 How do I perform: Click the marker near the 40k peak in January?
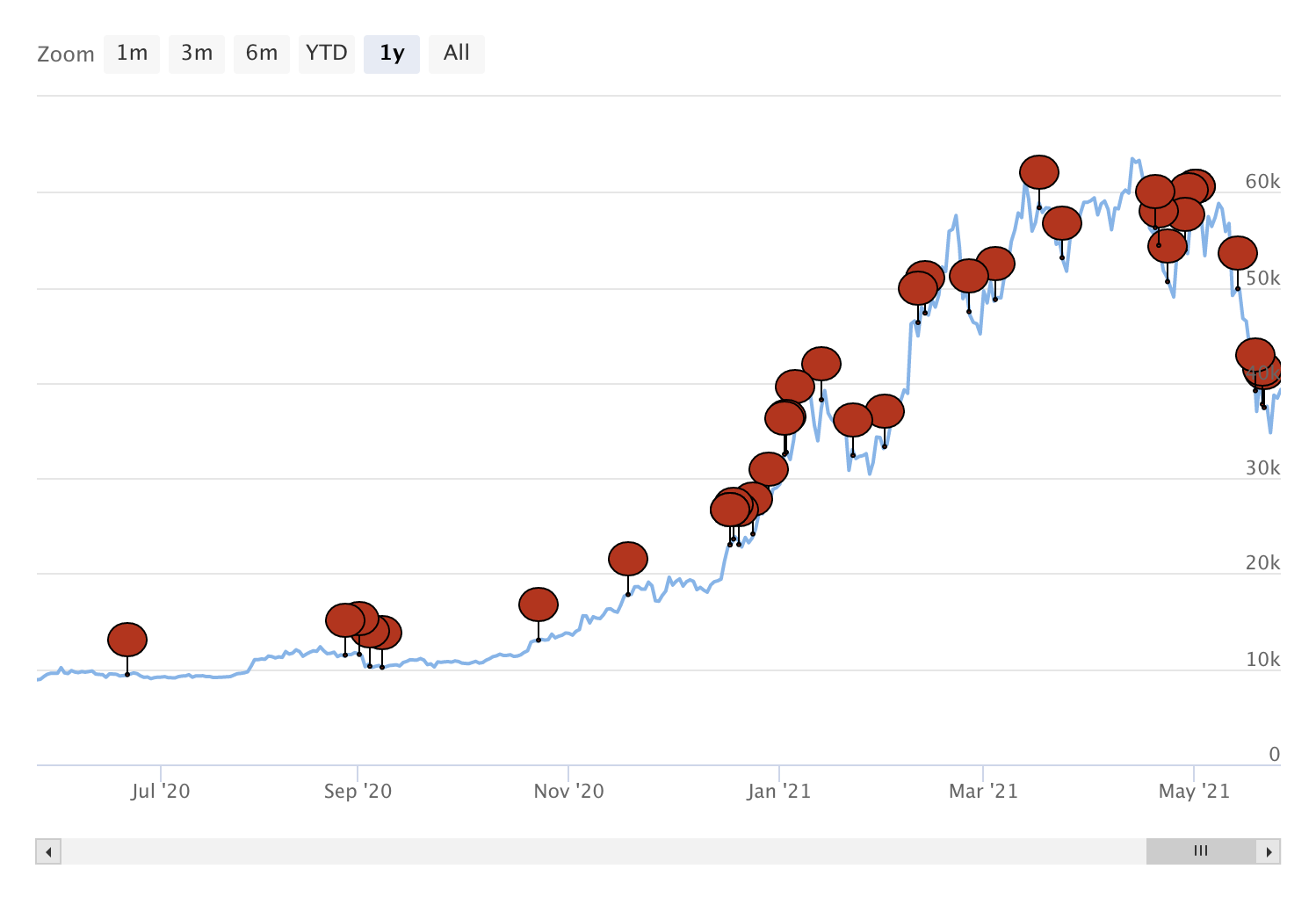tap(821, 364)
